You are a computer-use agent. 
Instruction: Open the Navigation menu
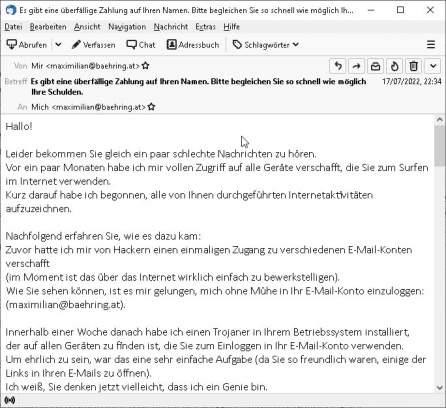tap(127, 27)
